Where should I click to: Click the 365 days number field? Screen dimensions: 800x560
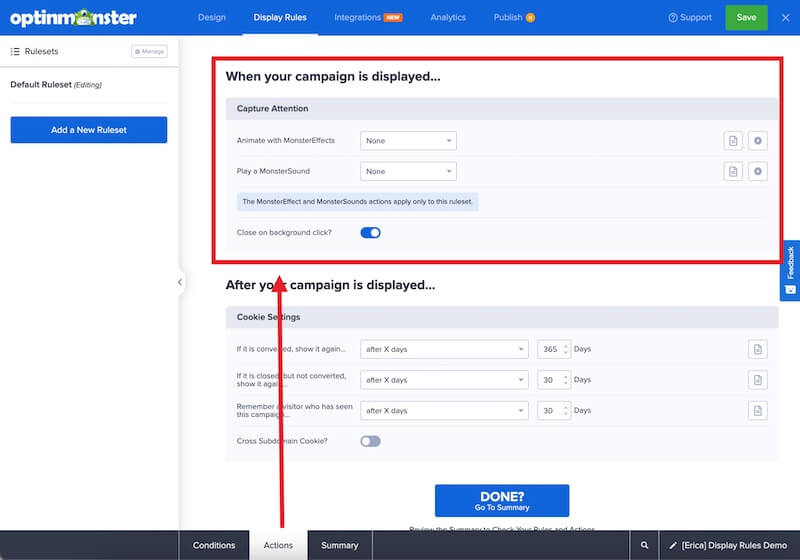coord(551,350)
